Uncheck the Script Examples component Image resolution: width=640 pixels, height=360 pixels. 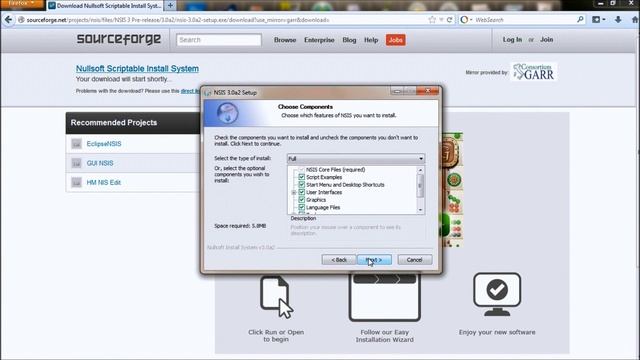point(301,177)
